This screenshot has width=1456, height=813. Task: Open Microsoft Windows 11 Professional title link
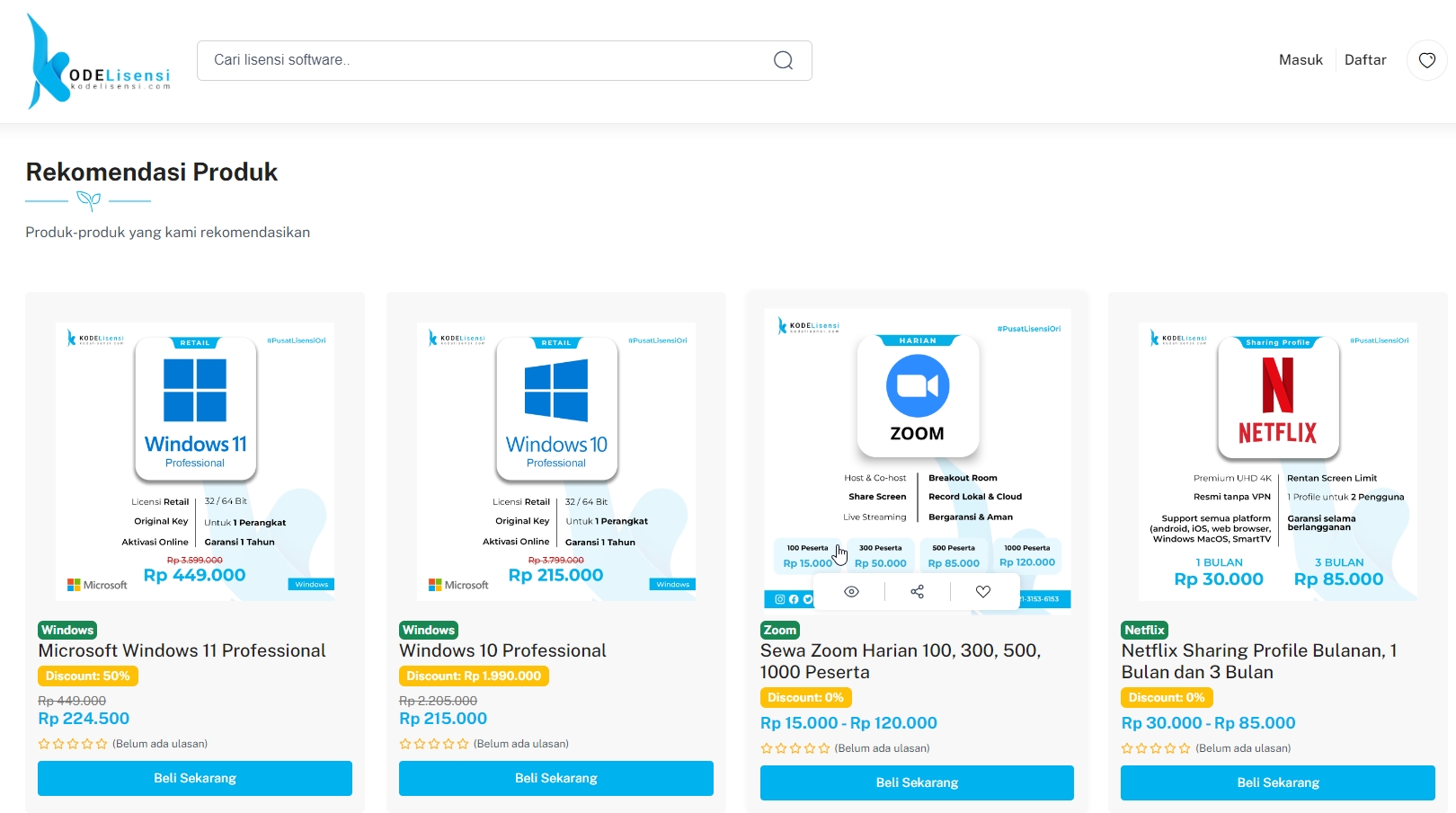[182, 650]
